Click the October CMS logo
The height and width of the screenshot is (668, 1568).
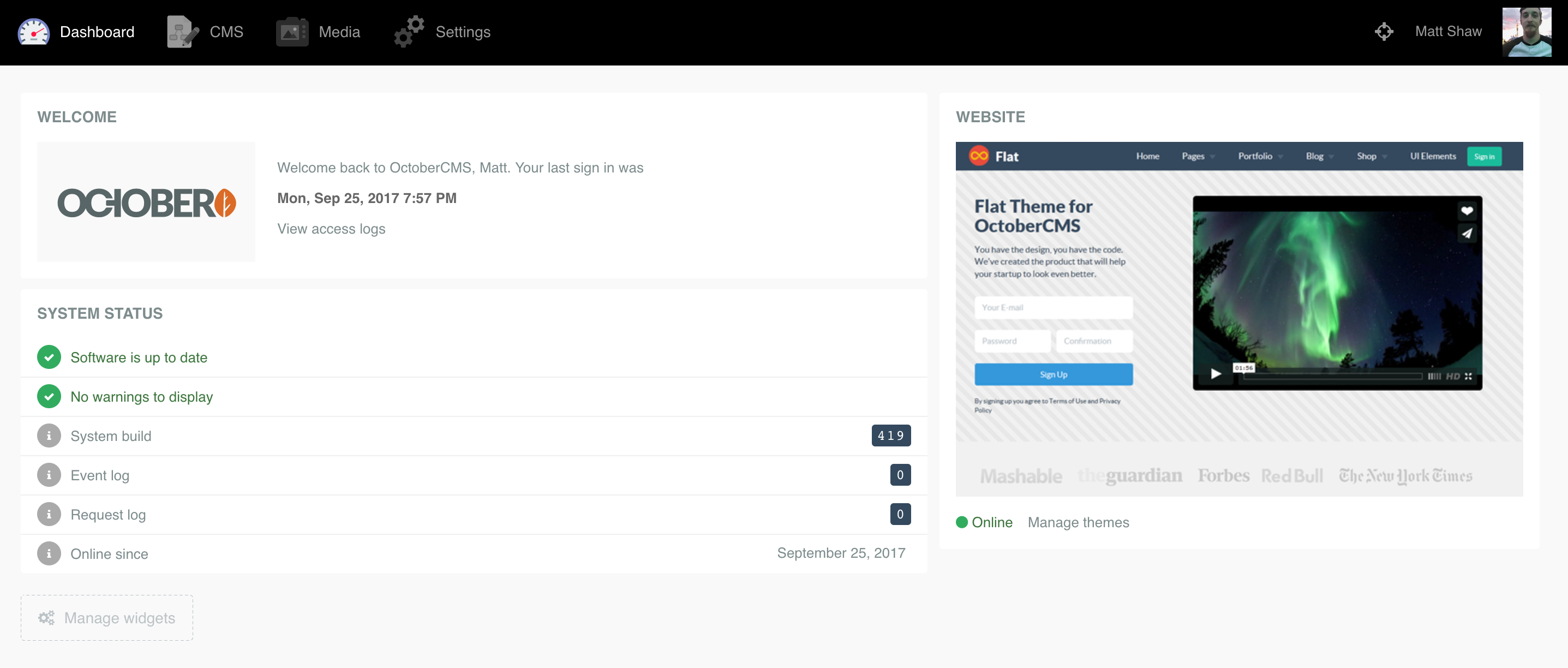tap(146, 202)
